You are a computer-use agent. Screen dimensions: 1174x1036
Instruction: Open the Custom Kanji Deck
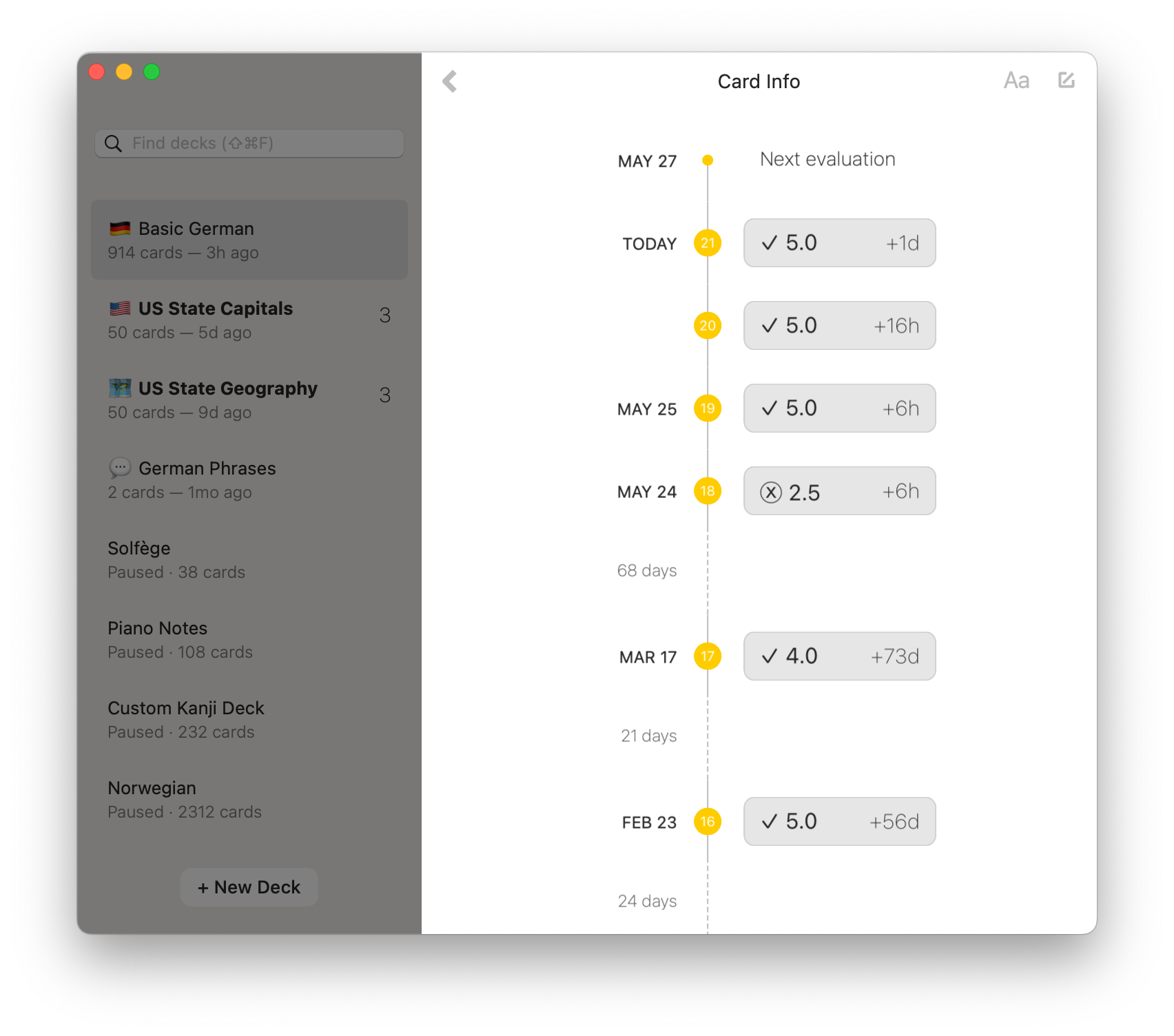point(249,719)
